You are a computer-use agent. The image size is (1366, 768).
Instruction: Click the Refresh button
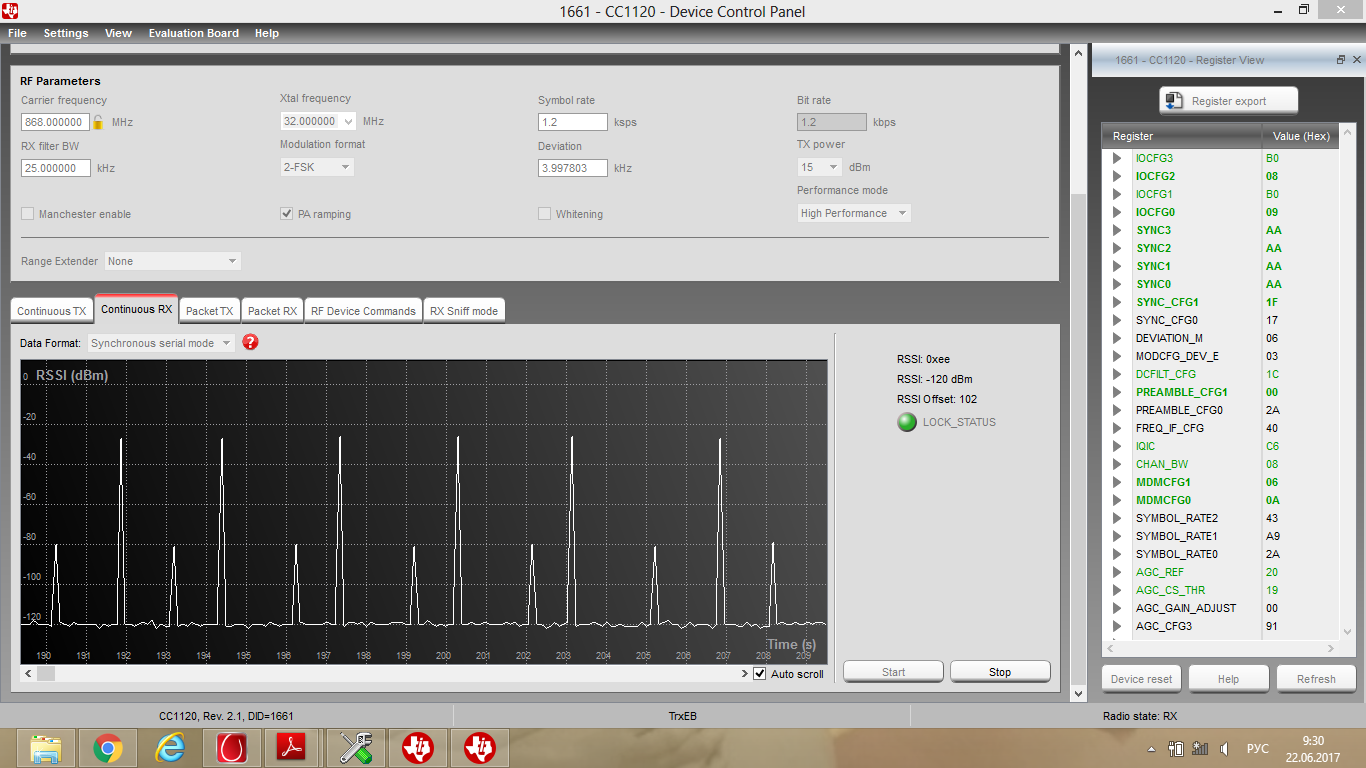point(1316,679)
